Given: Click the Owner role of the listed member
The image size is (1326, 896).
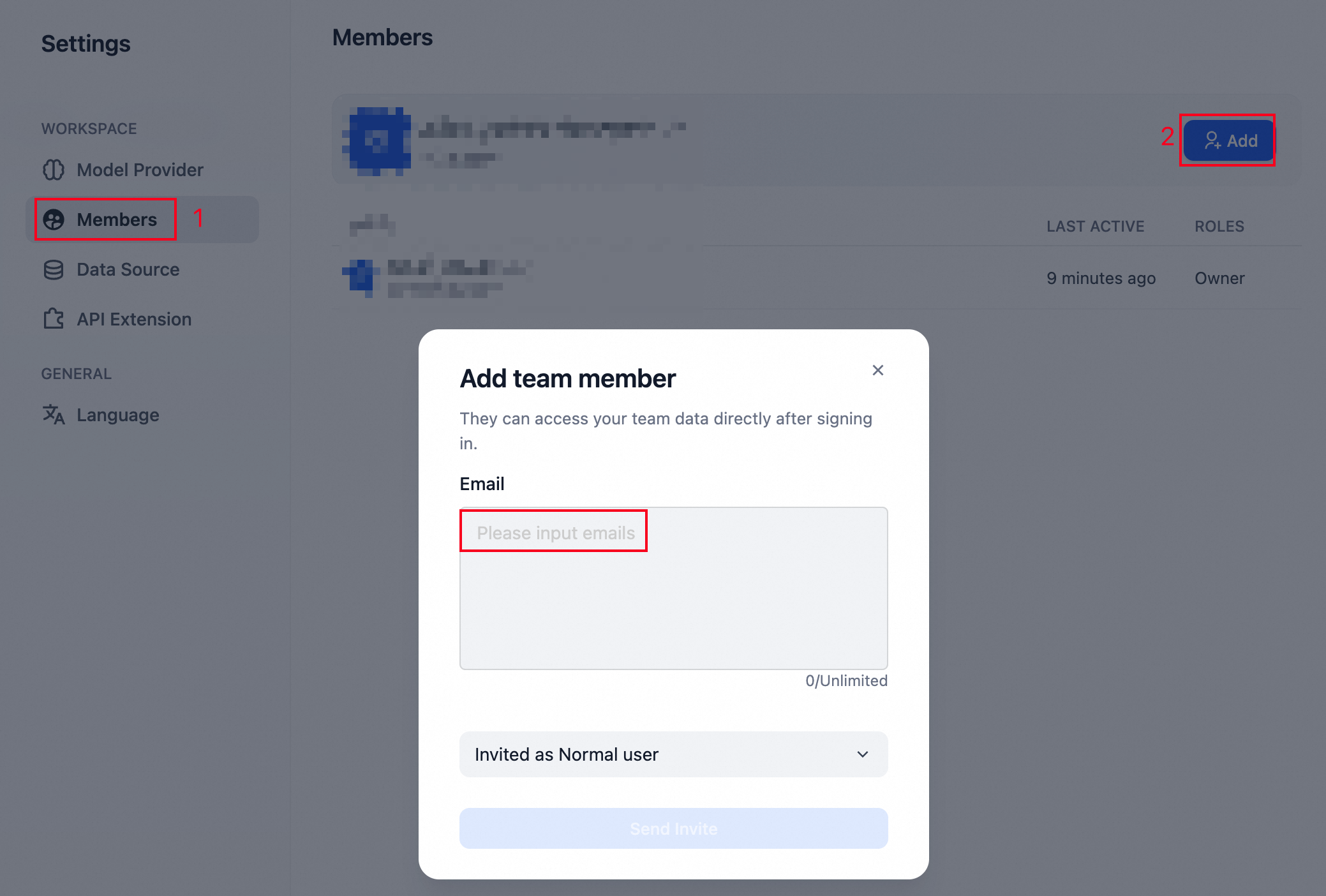Looking at the screenshot, I should coord(1219,278).
